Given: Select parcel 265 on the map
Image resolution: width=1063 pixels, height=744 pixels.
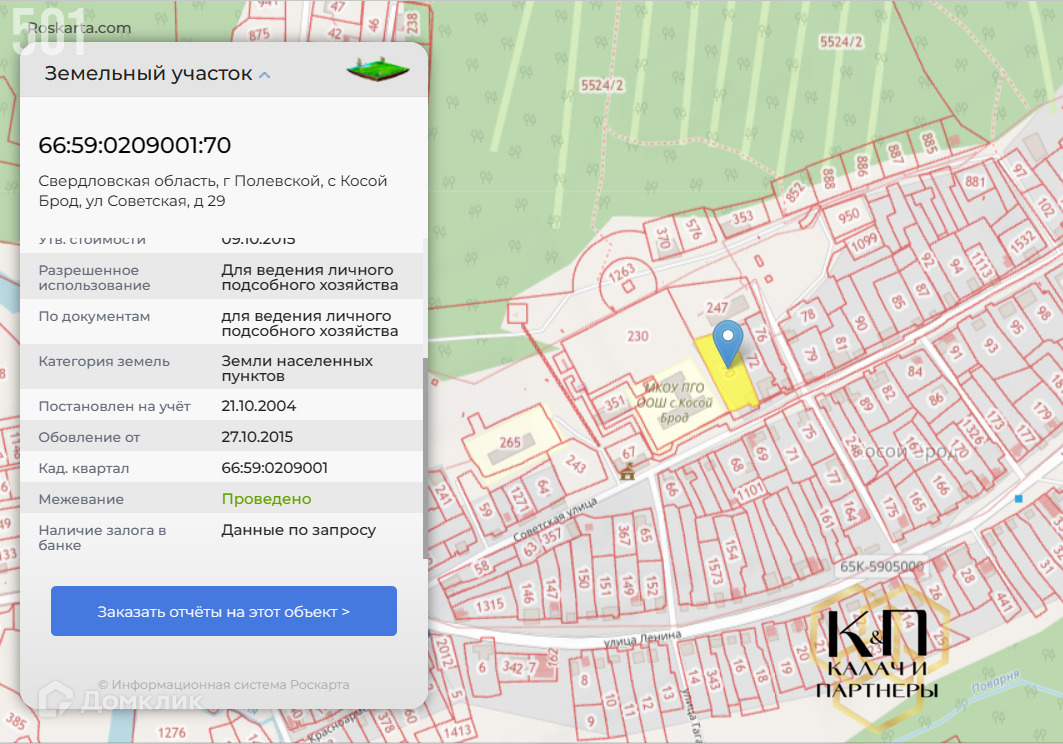Looking at the screenshot, I should [510, 443].
